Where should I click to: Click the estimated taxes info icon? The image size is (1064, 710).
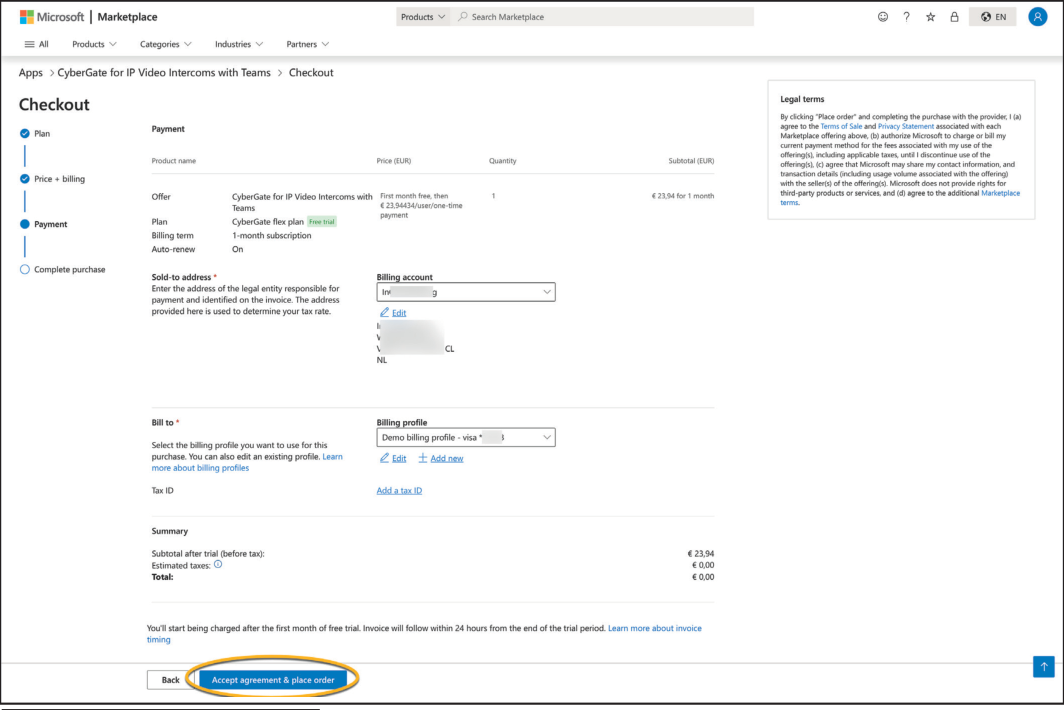pos(218,565)
